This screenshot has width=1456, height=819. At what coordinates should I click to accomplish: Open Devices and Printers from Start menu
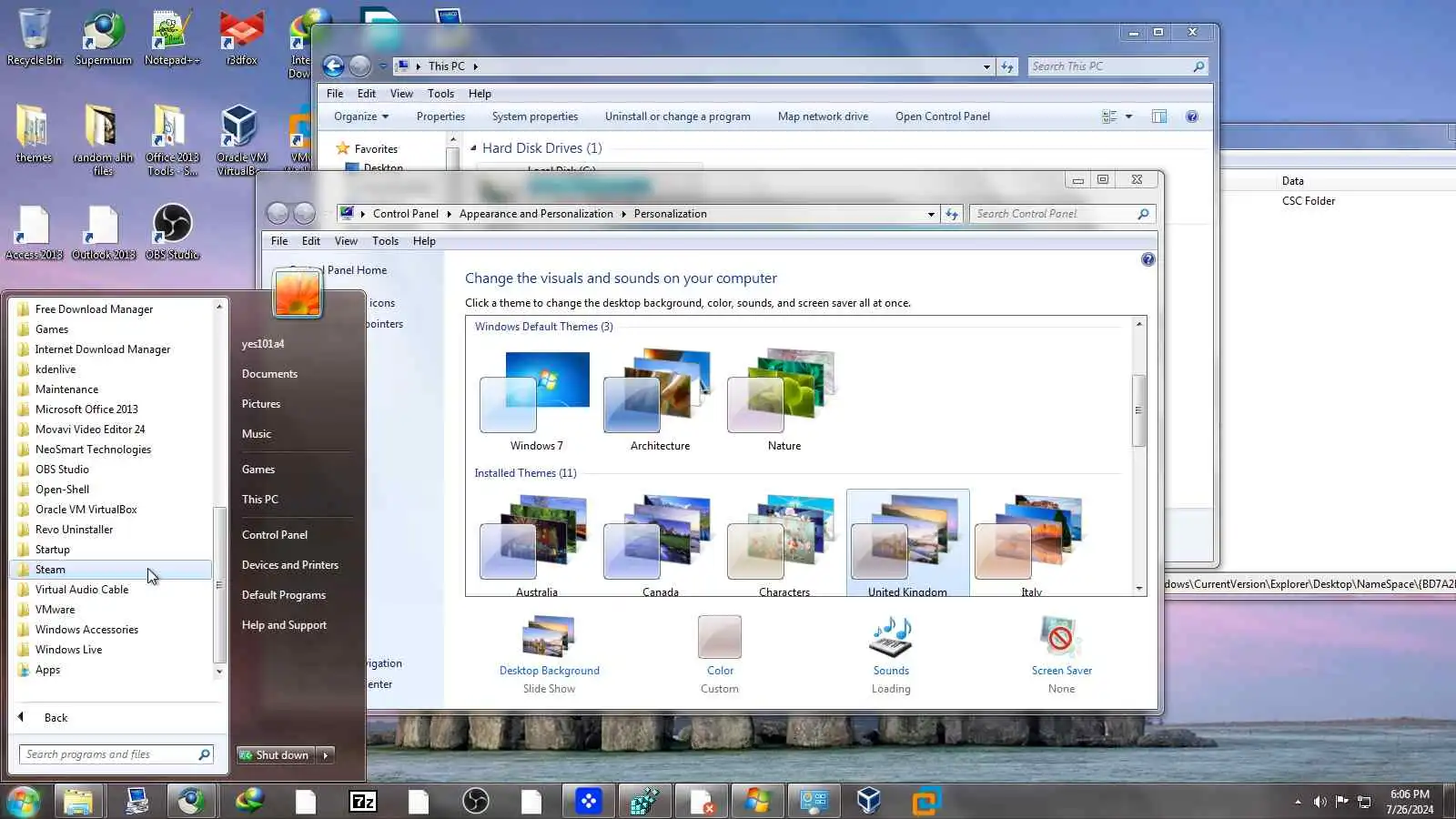point(290,565)
